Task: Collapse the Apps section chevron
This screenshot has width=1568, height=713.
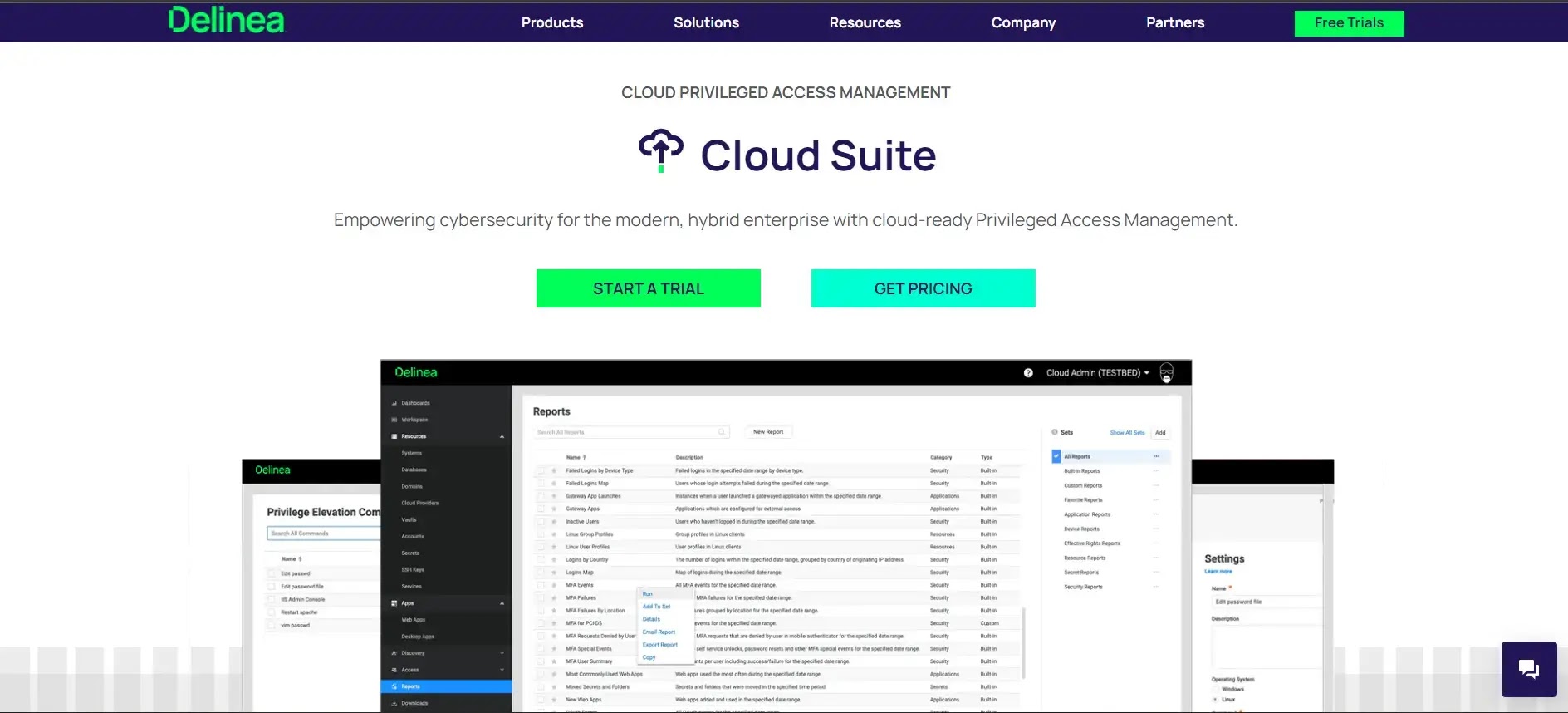Action: [502, 603]
